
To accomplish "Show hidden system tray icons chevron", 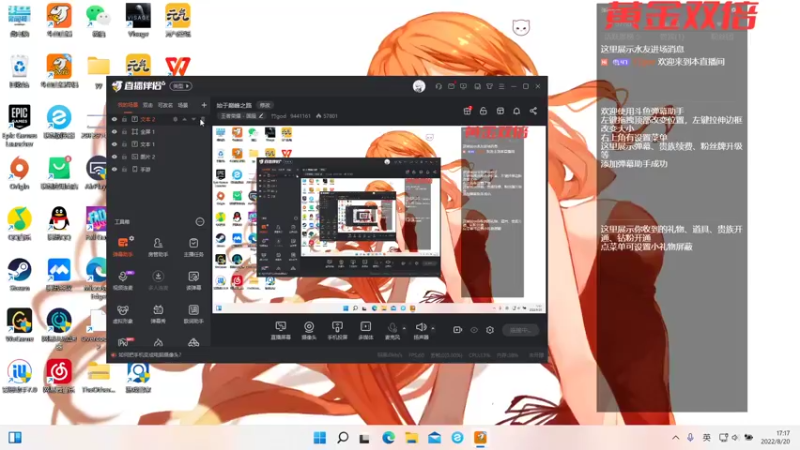I will point(676,438).
